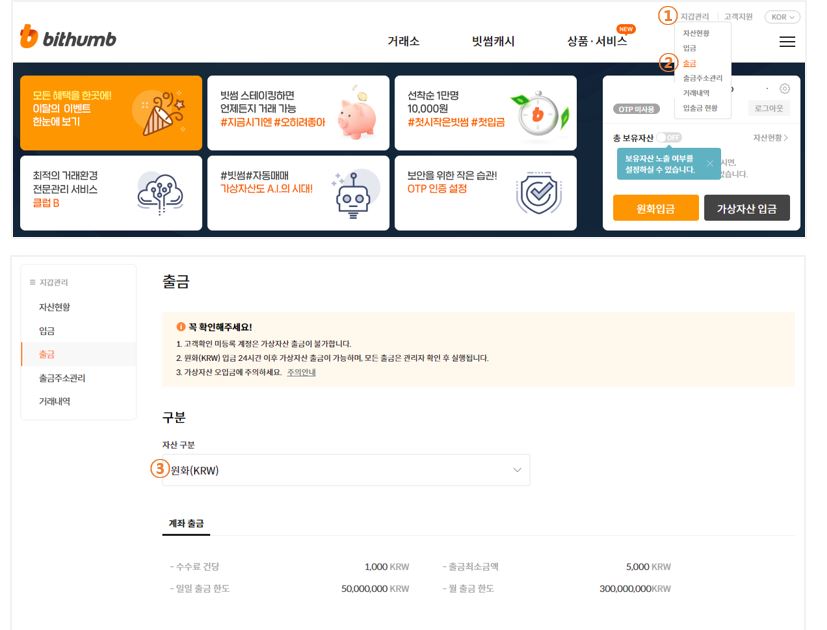Click the shield checkmark OTP icon
Screen dimensions: 827x630
[x=538, y=193]
